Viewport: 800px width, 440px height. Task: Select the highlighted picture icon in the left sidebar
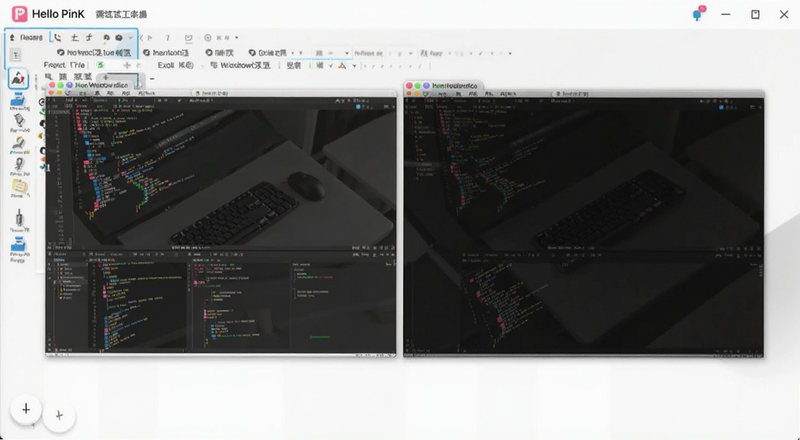click(18, 79)
